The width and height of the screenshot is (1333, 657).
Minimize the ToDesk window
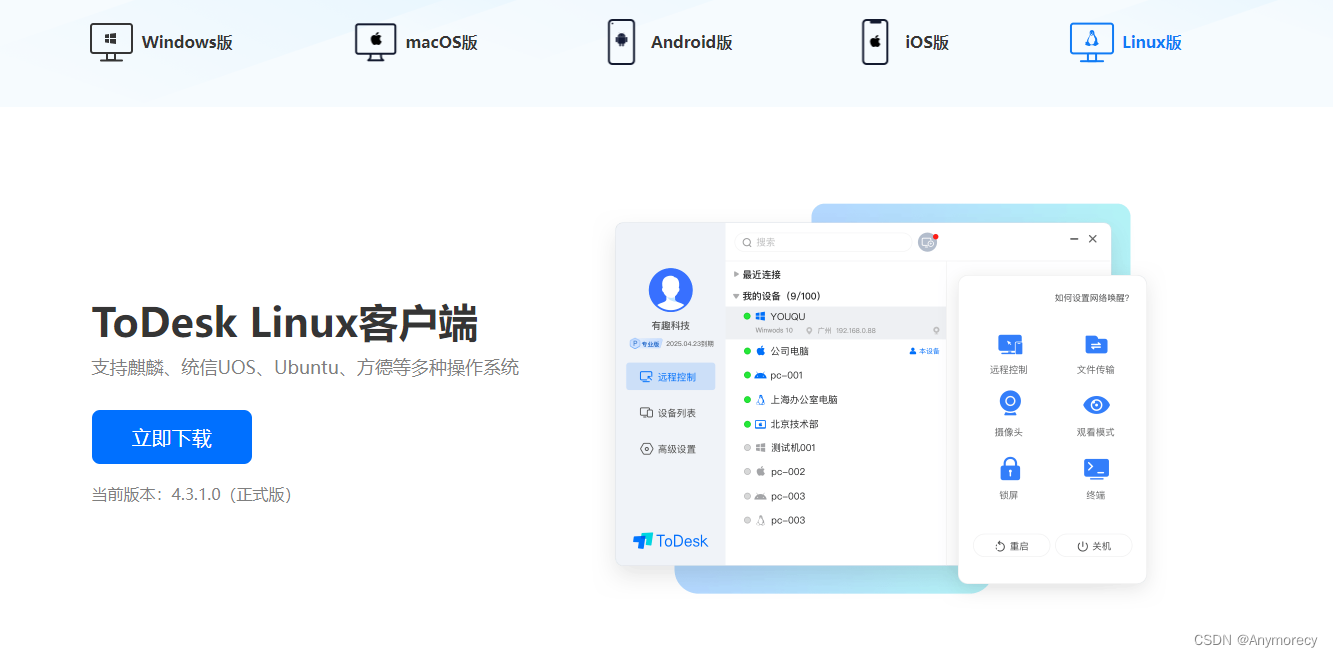click(1074, 239)
